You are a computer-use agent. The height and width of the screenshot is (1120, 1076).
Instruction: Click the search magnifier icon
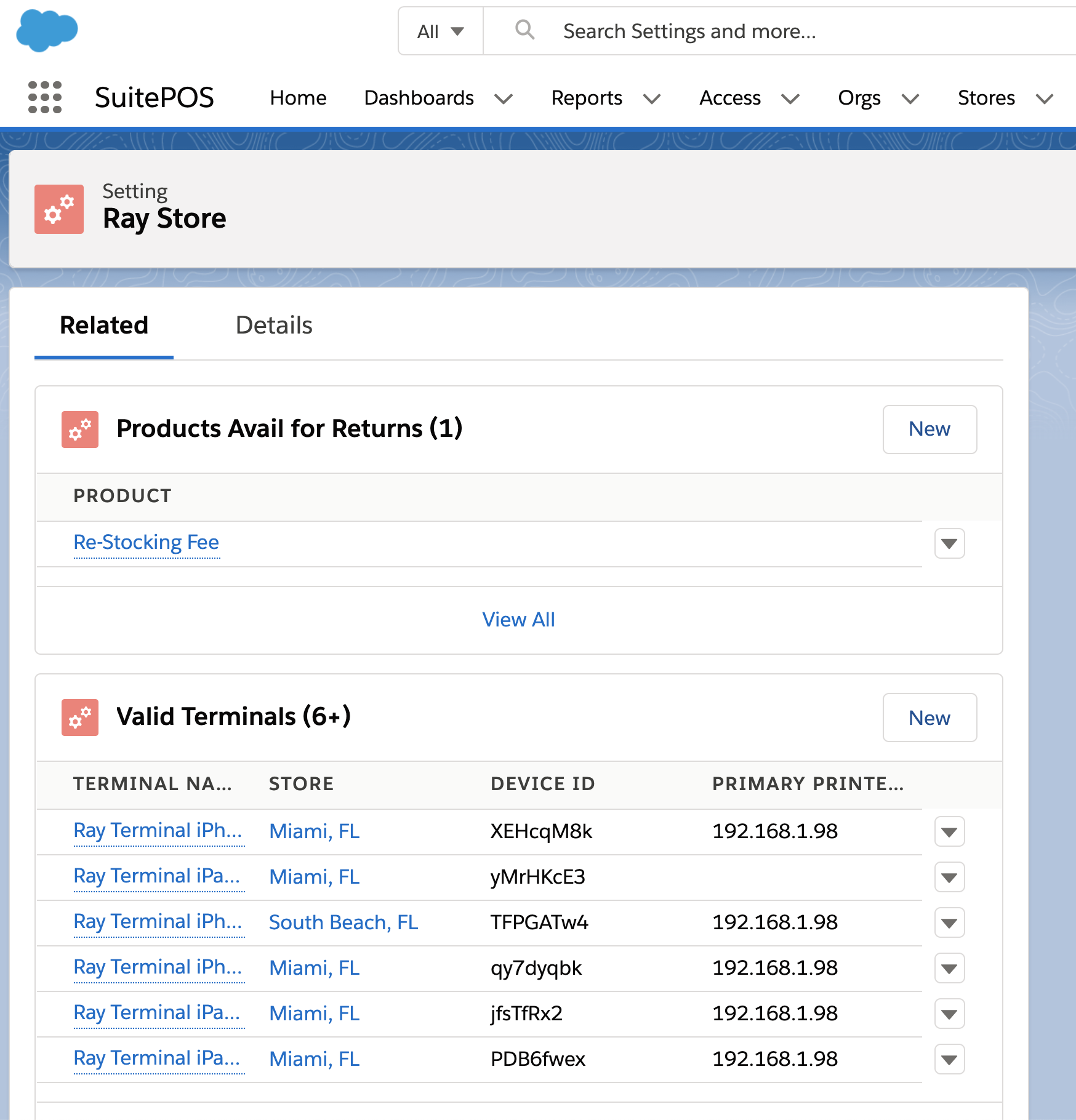(524, 30)
